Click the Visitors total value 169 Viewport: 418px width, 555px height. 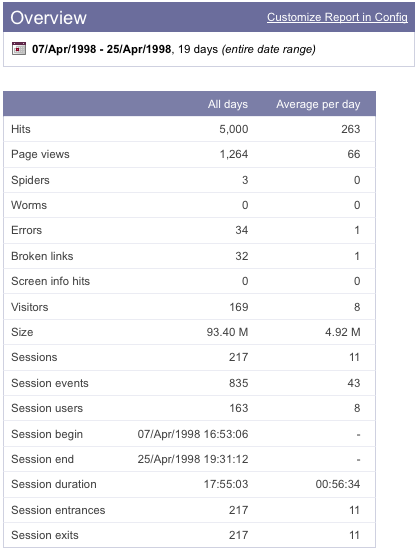[x=239, y=307]
